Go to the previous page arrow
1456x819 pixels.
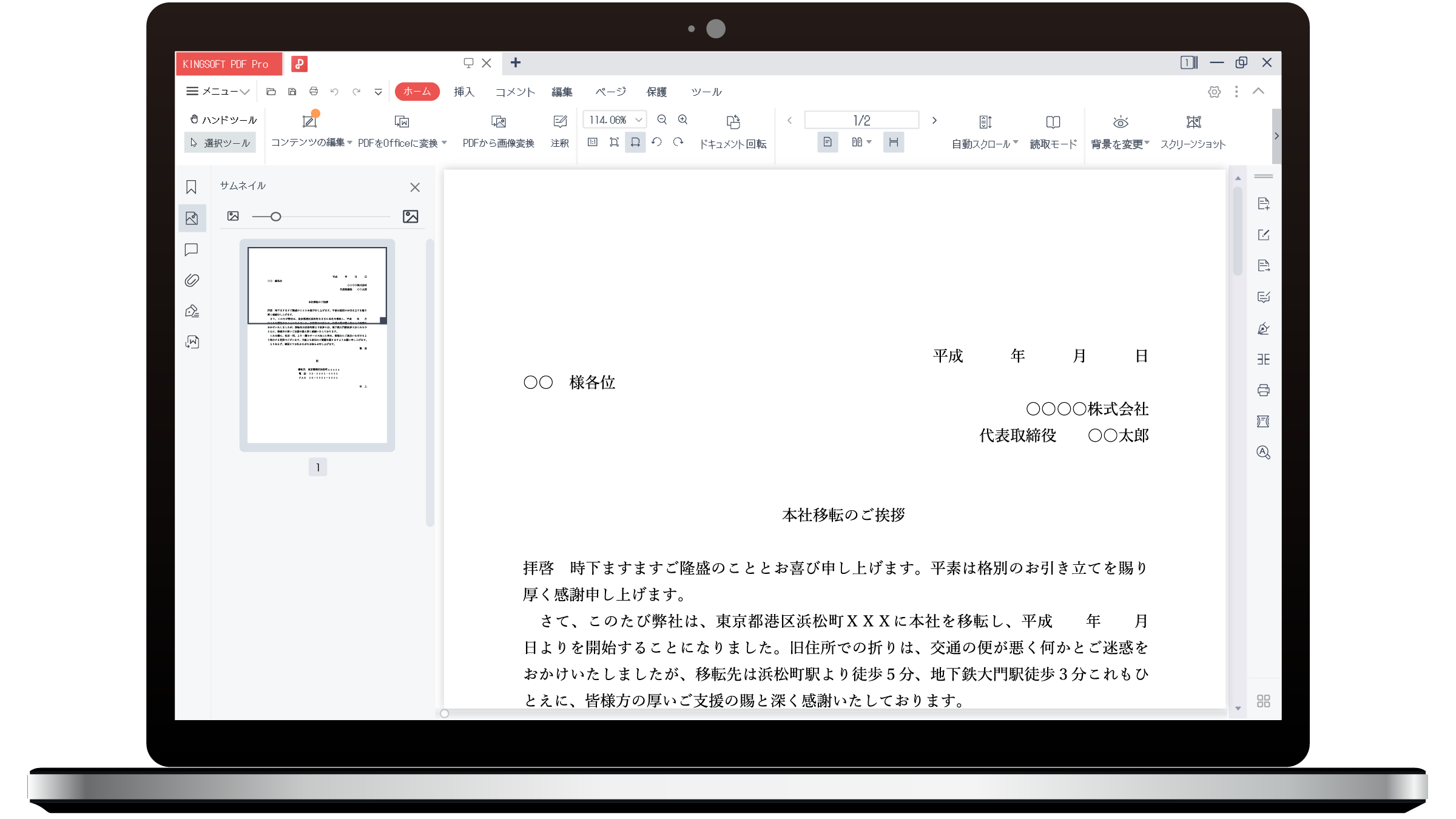(x=789, y=120)
